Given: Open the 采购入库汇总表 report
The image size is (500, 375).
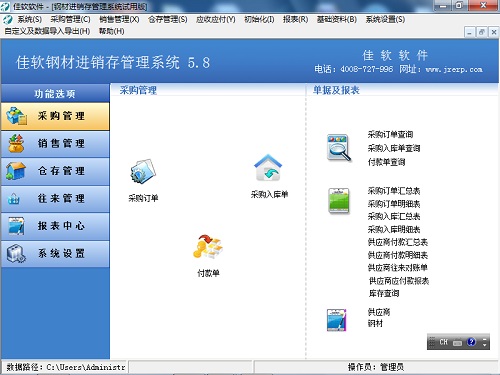Looking at the screenshot, I should (394, 216).
